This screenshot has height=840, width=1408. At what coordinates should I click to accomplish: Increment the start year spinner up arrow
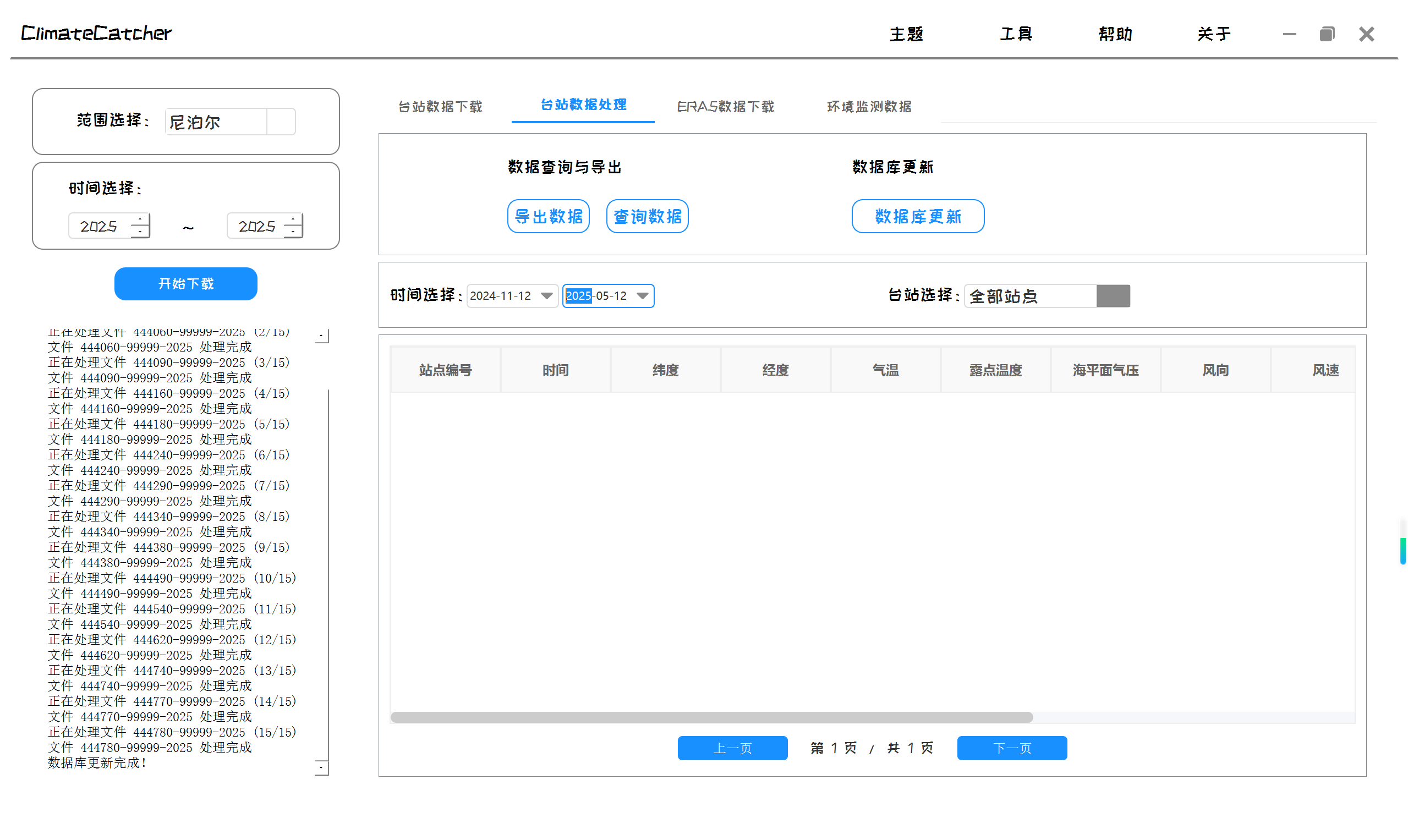pyautogui.click(x=140, y=219)
